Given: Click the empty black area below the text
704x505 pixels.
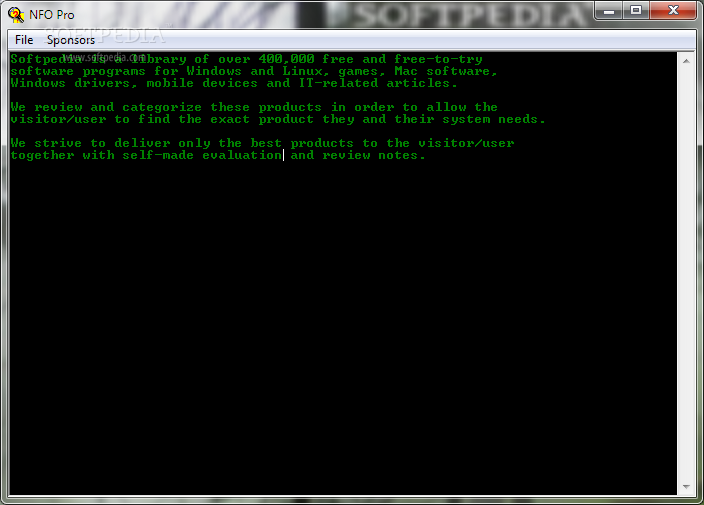Looking at the screenshot, I should click(343, 323).
